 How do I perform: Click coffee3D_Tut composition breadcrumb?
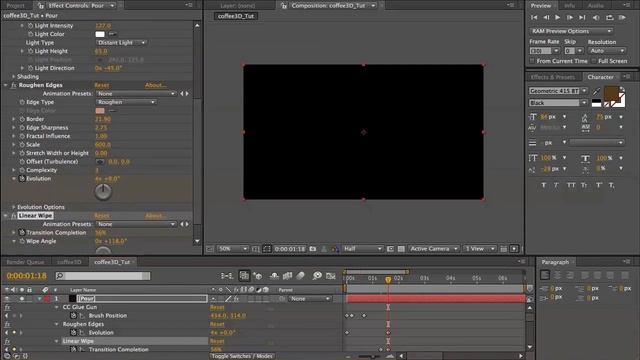pos(236,16)
